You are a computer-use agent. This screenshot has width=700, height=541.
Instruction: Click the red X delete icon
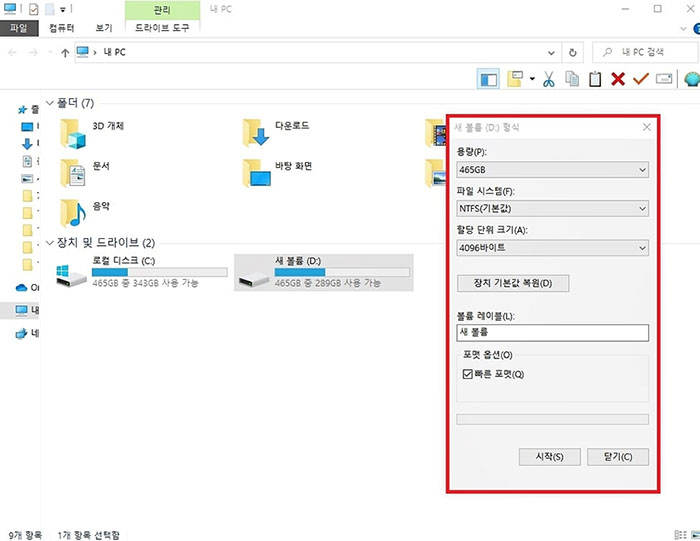618,79
